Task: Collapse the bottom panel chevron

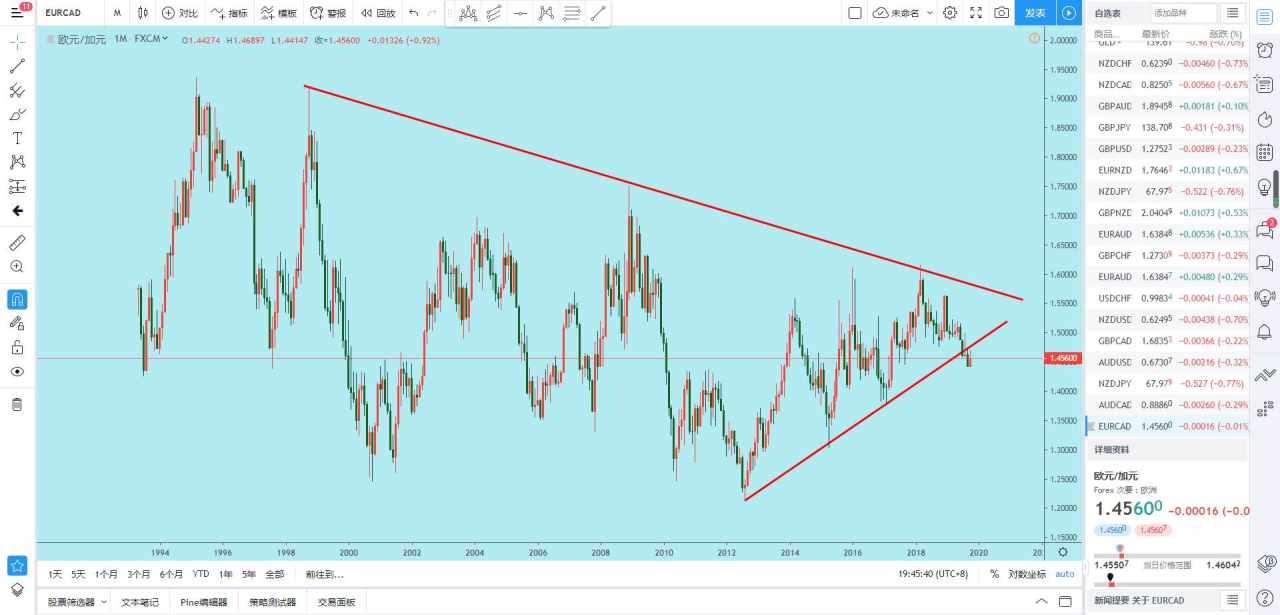Action: tap(1041, 601)
